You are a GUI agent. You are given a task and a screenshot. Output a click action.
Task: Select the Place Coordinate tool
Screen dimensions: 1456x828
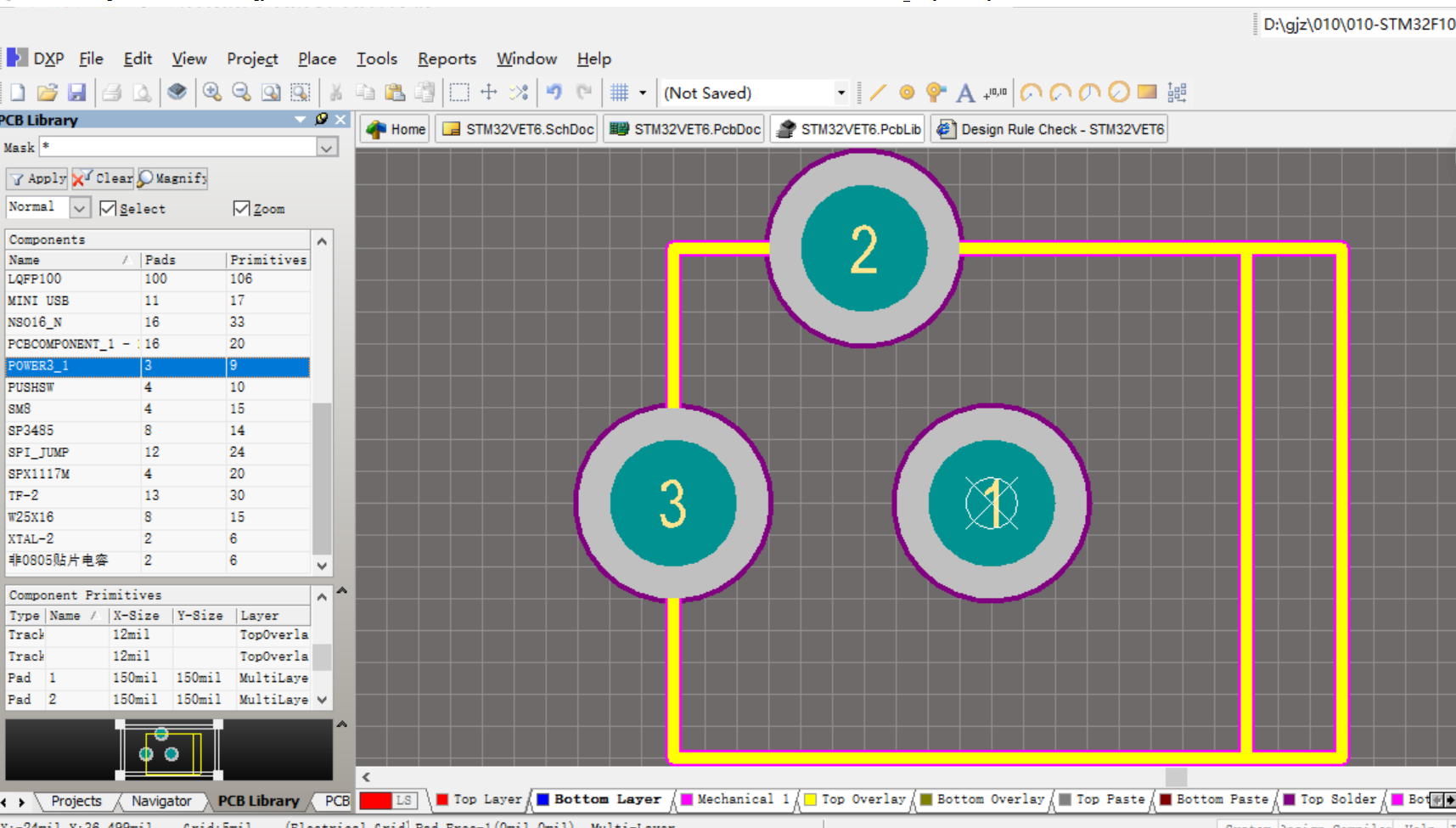(x=995, y=93)
